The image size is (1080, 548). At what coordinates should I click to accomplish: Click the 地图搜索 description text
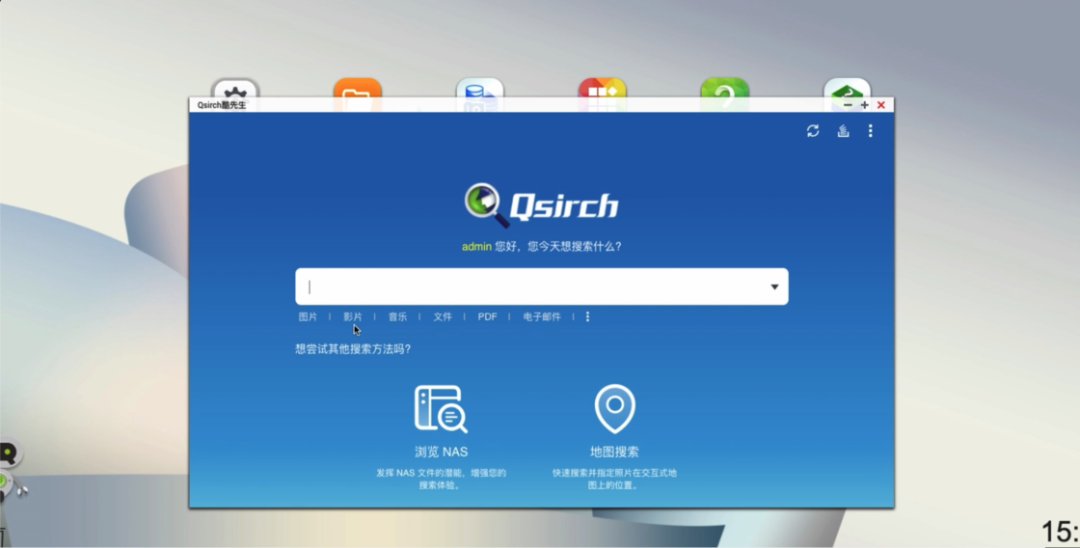(x=614, y=479)
